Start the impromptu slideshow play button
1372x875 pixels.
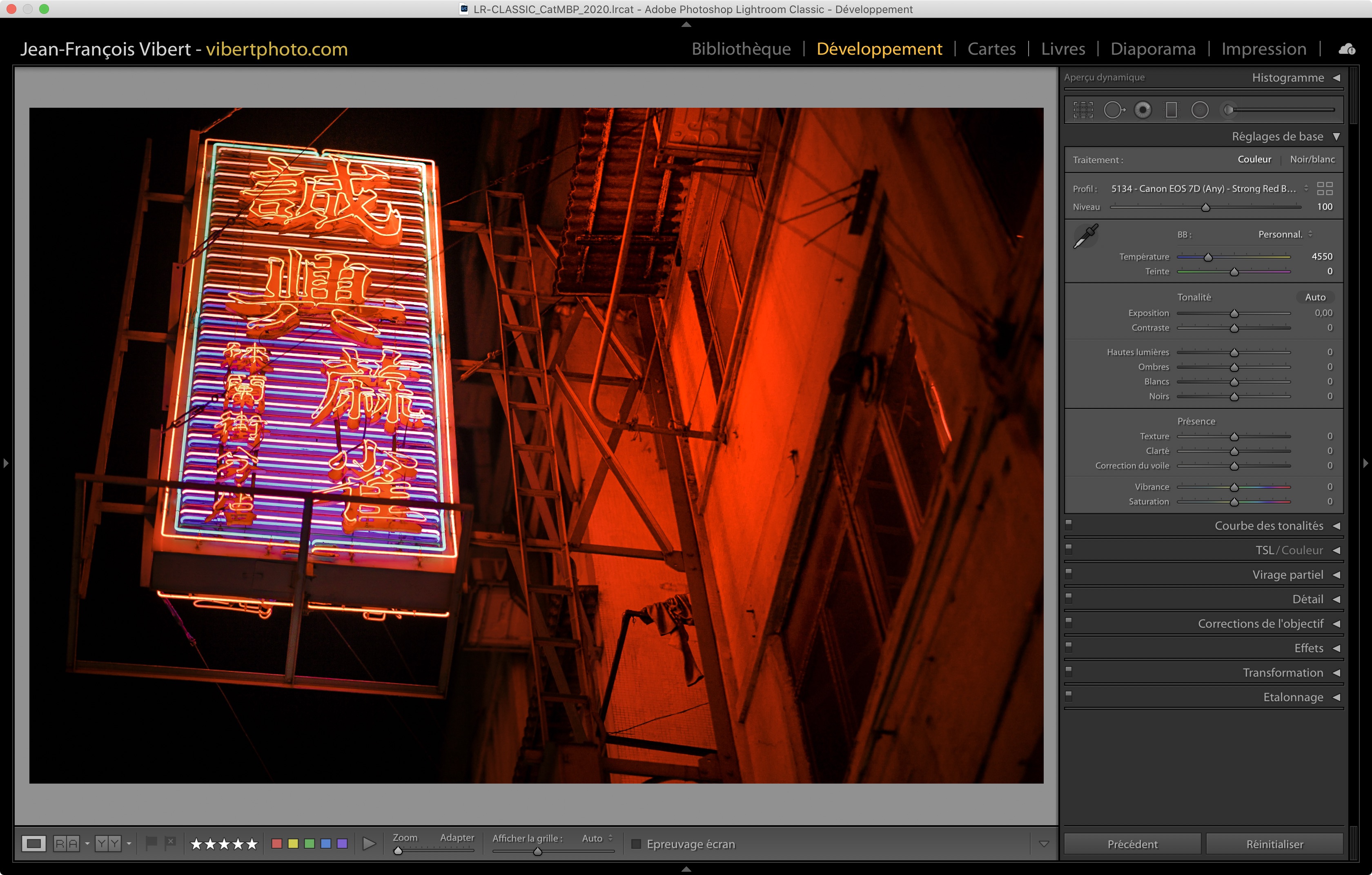click(x=369, y=844)
